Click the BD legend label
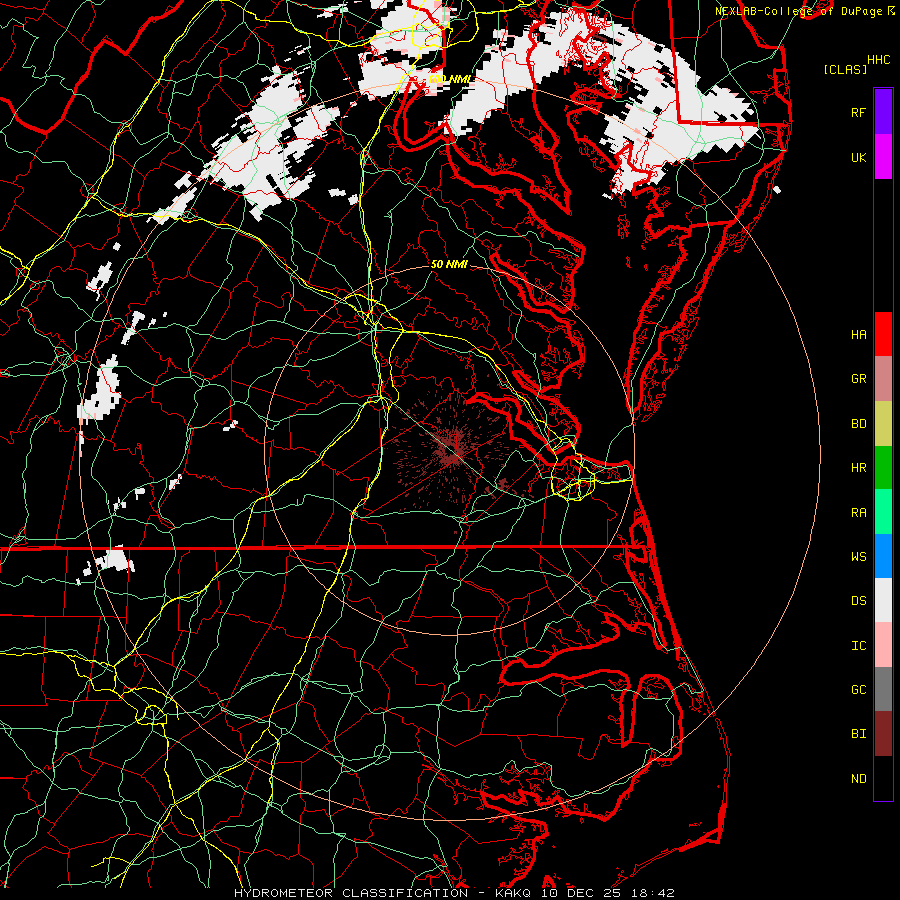 [858, 424]
